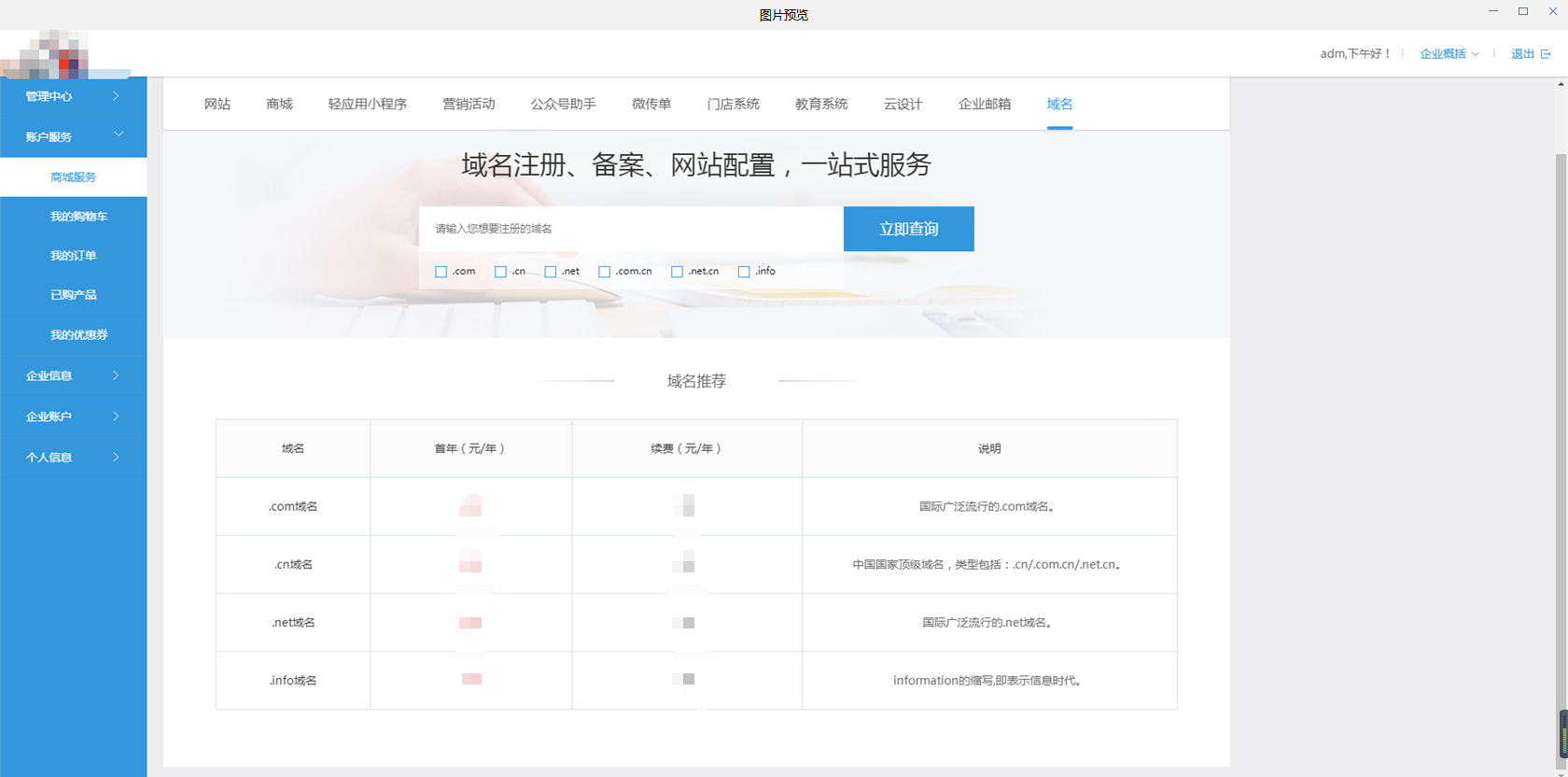This screenshot has width=1568, height=777.
Task: Expand the 管理中心 sidebar section
Action: 73,96
